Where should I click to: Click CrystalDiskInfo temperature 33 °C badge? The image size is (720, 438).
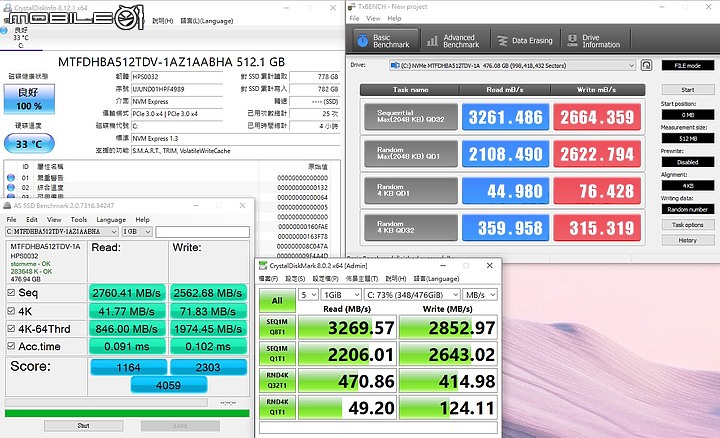click(x=29, y=144)
